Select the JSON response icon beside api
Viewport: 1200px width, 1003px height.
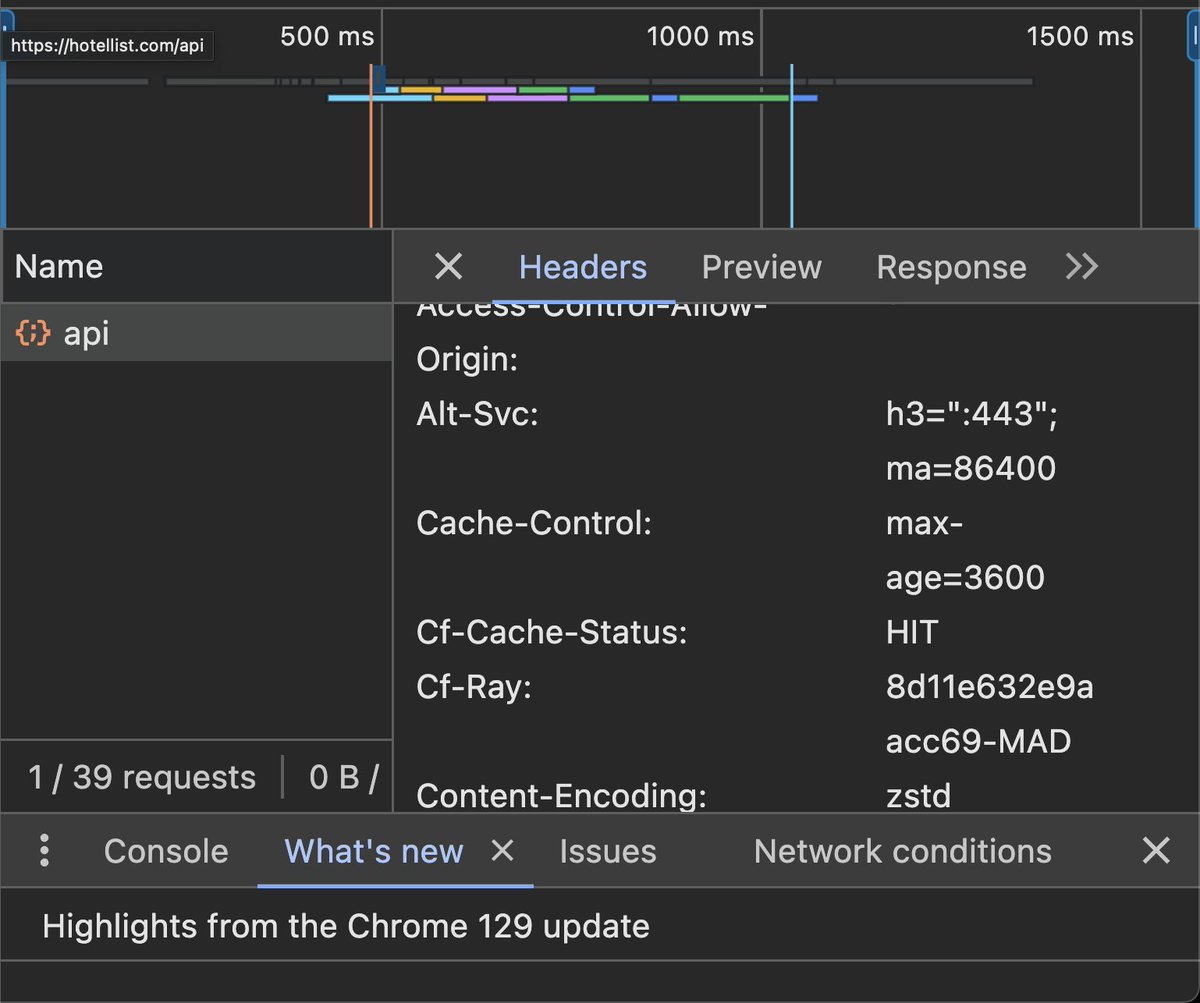pyautogui.click(x=31, y=334)
